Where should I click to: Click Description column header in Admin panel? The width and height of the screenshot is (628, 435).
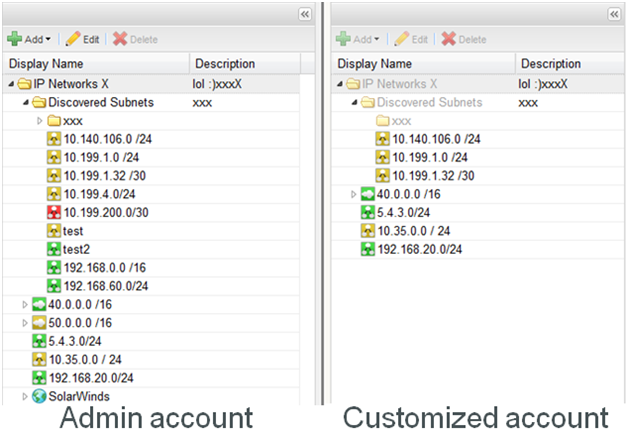[x=245, y=63]
